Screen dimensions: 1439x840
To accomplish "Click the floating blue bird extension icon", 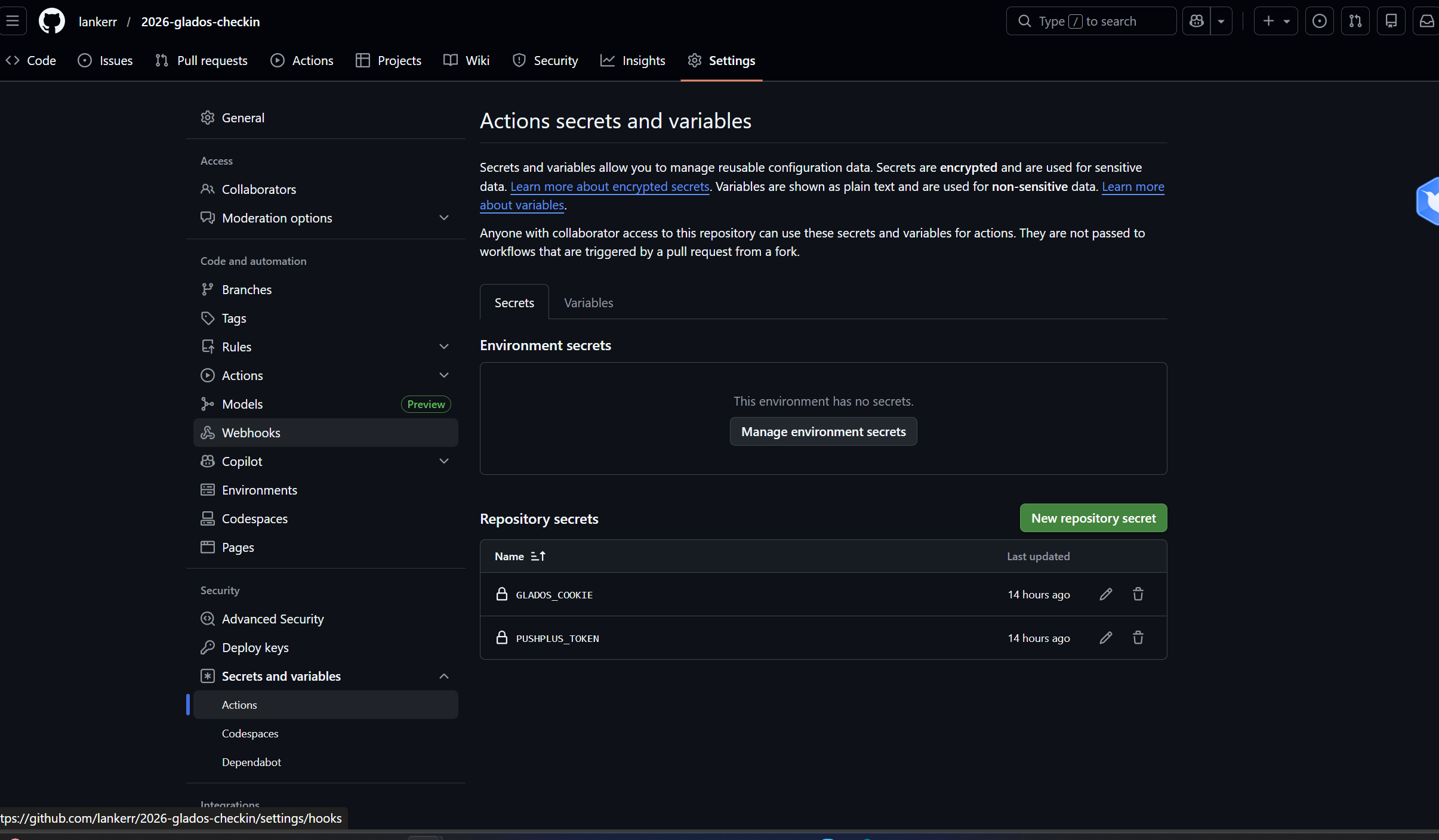I will [x=1428, y=202].
